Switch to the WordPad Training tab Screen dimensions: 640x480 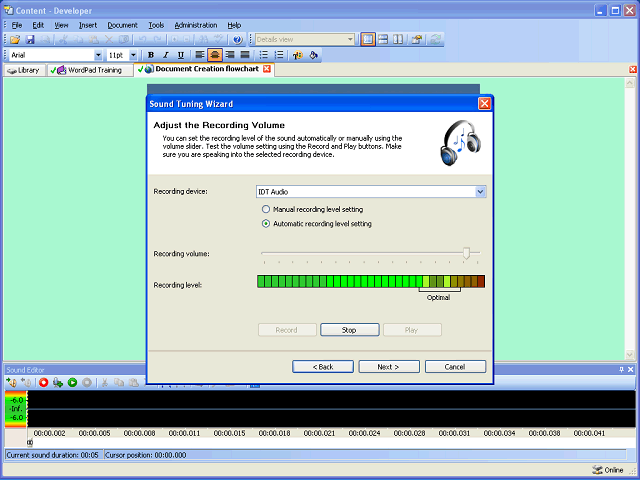(90, 70)
